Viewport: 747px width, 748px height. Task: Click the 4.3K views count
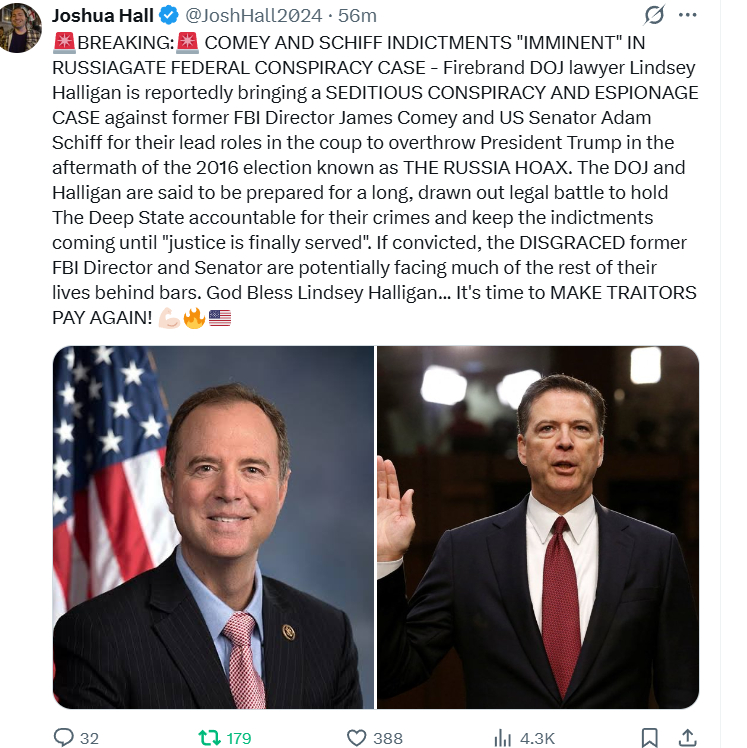click(x=538, y=738)
